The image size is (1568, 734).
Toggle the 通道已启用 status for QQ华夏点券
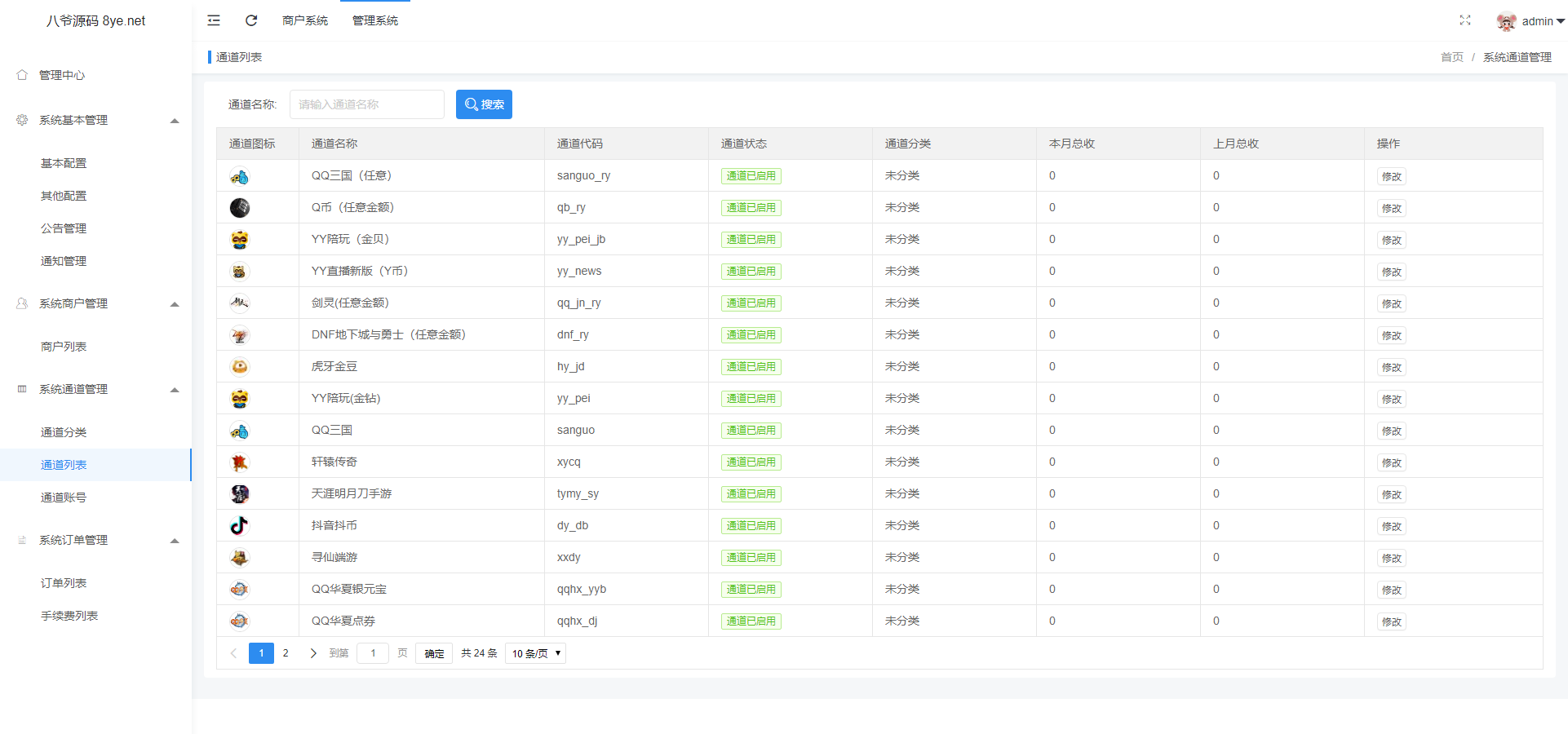[x=750, y=621]
